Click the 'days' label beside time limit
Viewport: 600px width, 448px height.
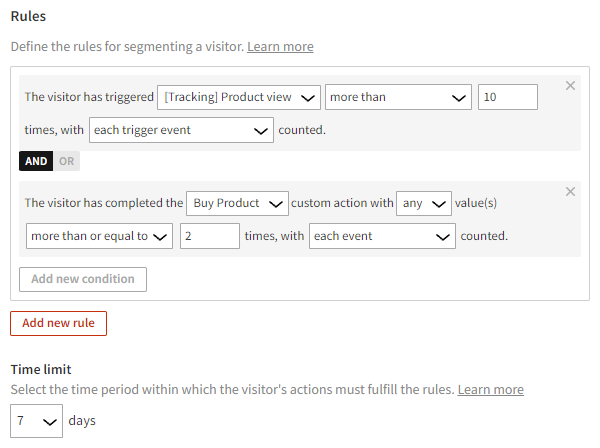click(x=82, y=421)
